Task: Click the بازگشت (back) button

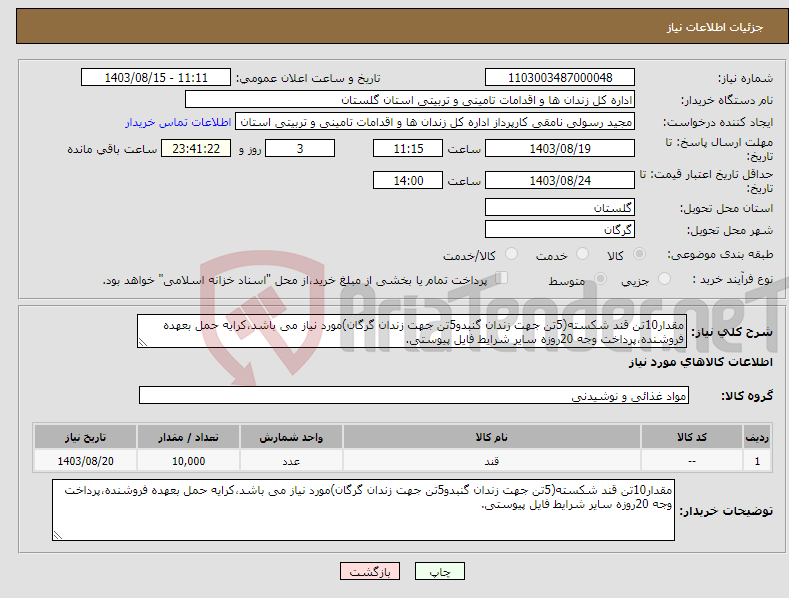Action: (x=370, y=571)
